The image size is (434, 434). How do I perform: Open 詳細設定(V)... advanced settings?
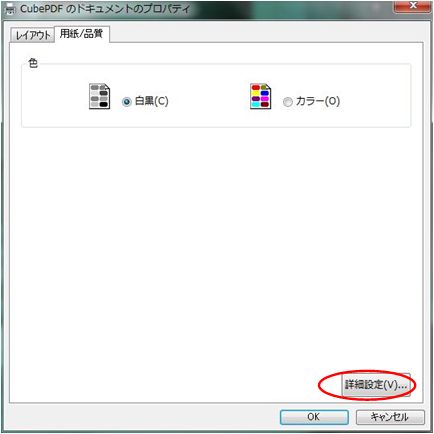(x=376, y=385)
